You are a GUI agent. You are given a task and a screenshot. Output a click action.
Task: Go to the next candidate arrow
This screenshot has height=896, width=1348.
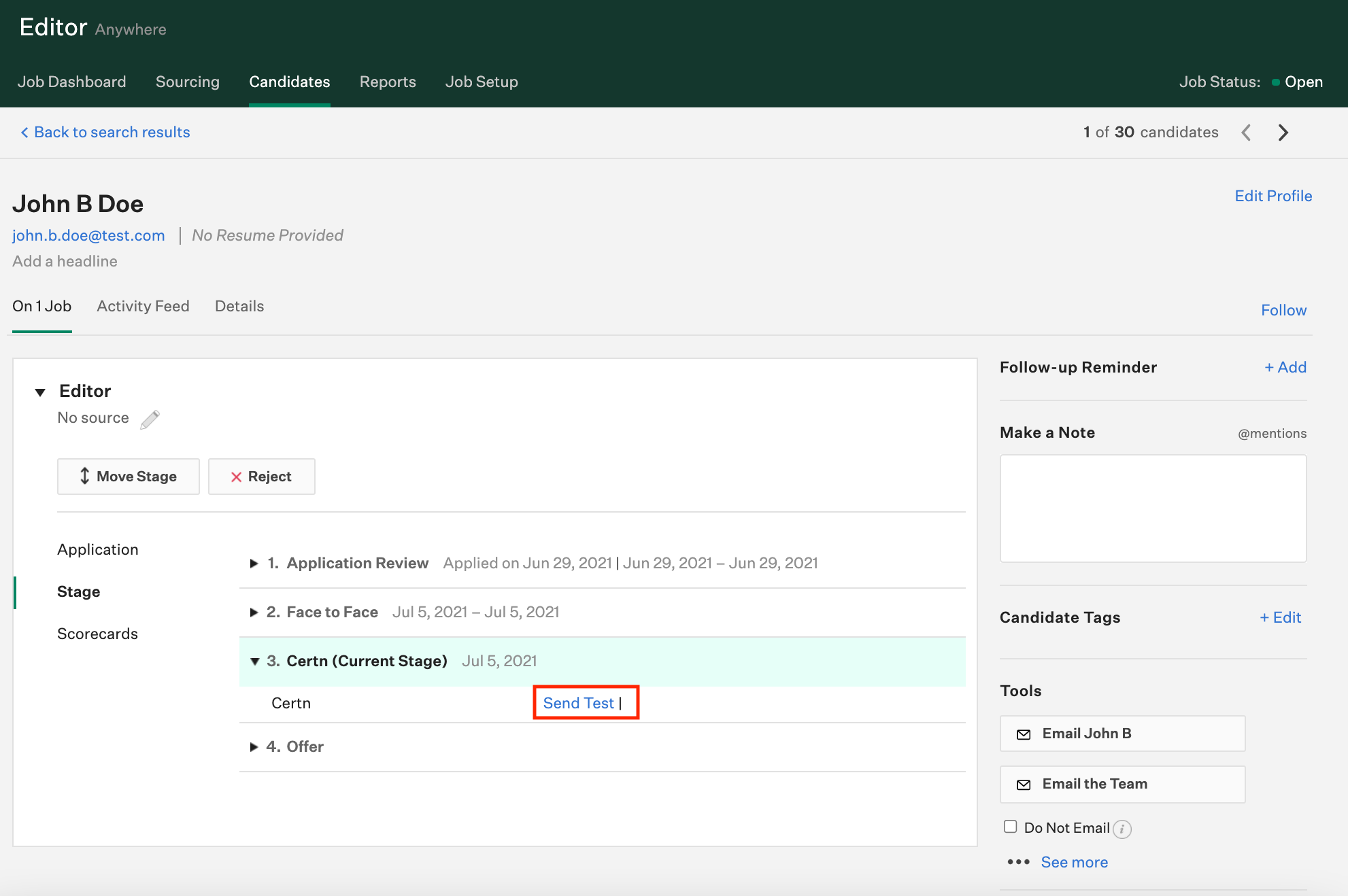click(x=1283, y=133)
